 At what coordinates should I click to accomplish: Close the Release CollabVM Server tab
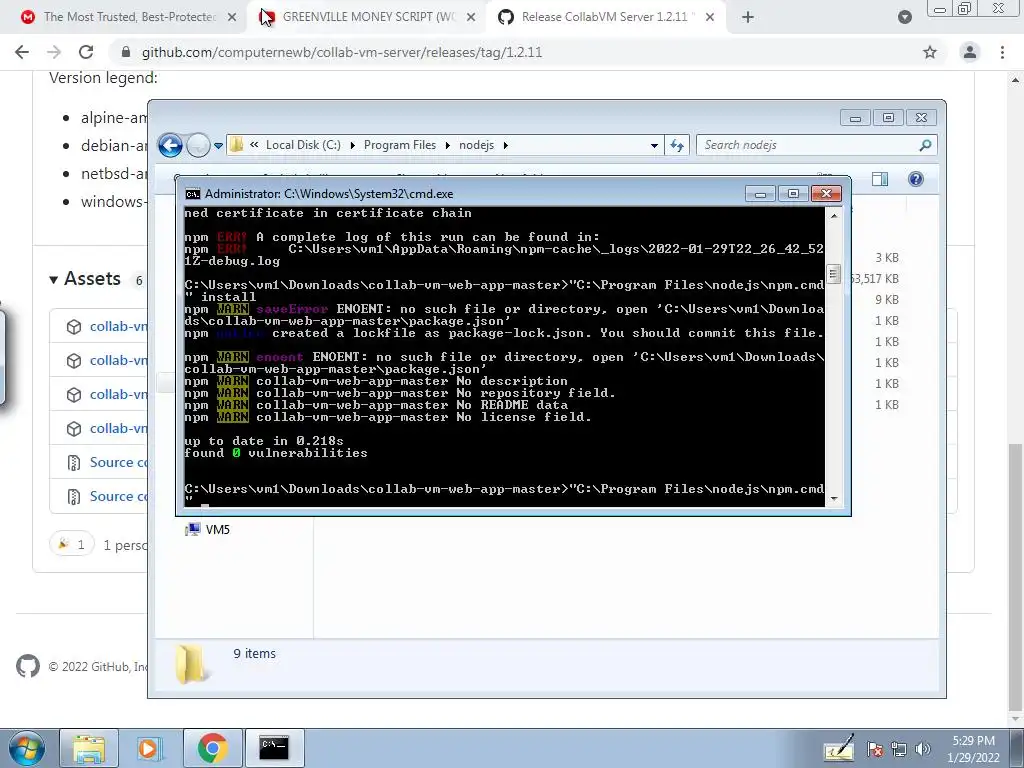(710, 18)
